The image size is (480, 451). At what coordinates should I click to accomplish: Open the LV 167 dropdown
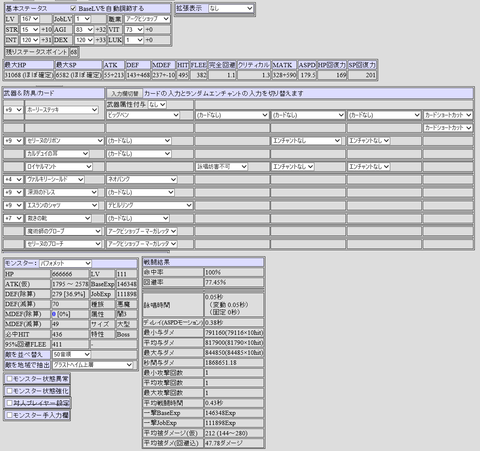click(30, 19)
